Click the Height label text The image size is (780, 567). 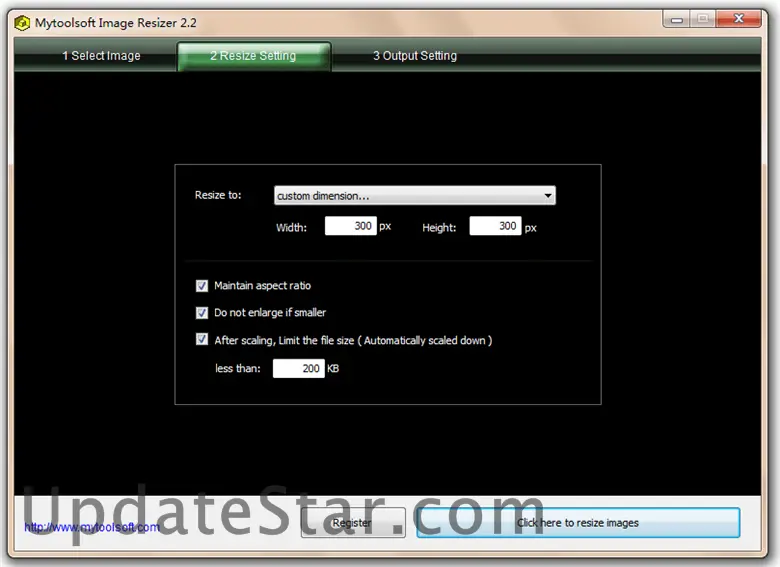[x=439, y=228]
